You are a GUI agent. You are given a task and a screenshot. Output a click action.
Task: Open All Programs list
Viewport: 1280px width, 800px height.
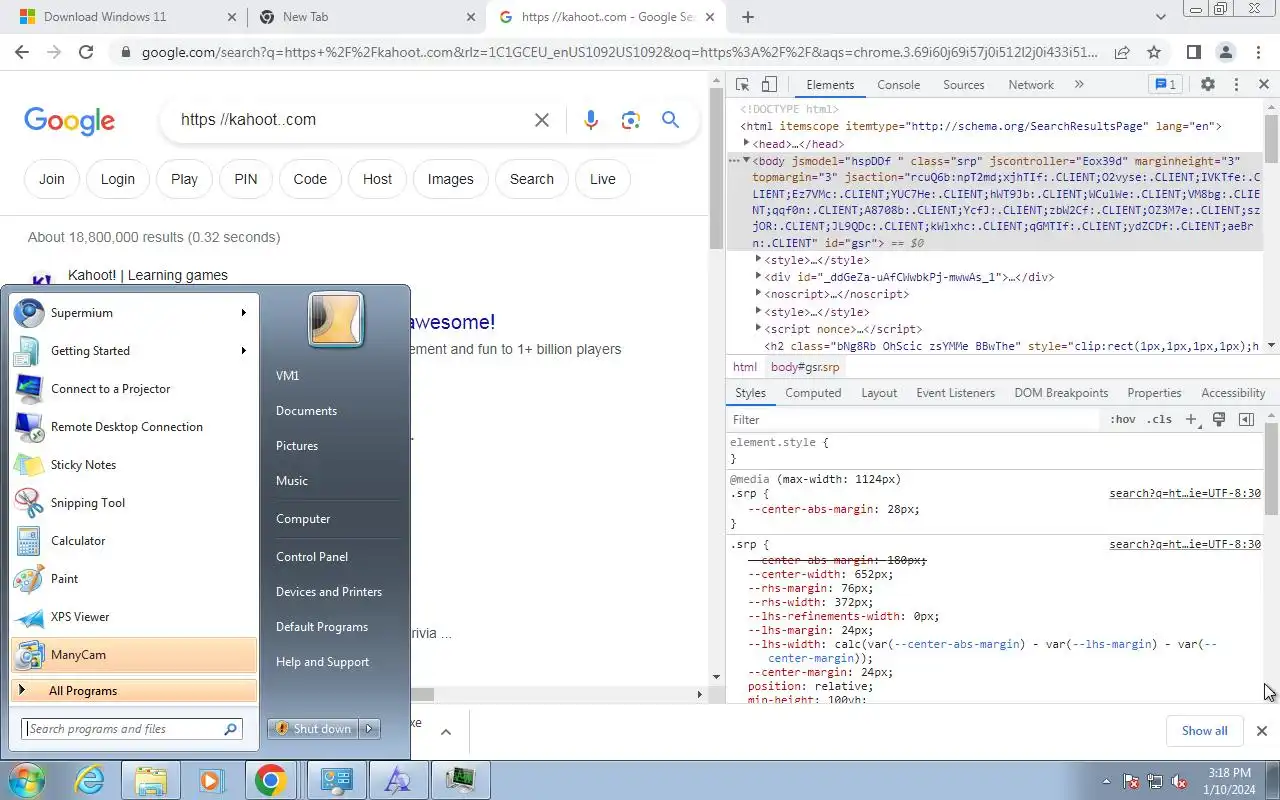134,691
